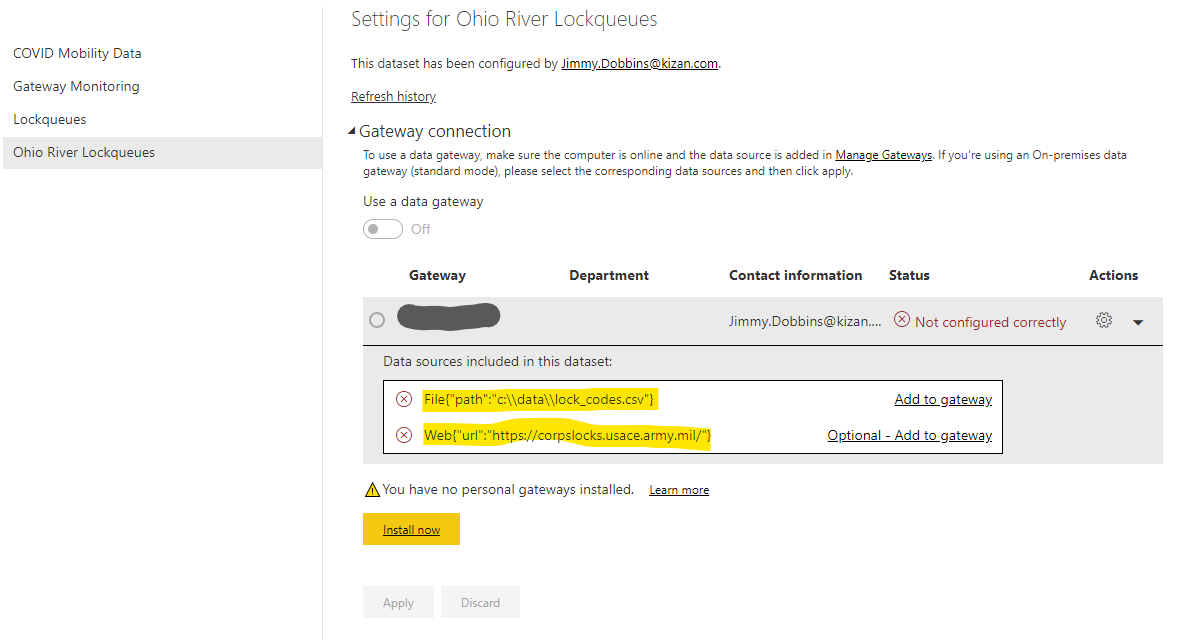This screenshot has height=640, width=1181.
Task: Open the Refresh history link
Action: click(393, 97)
